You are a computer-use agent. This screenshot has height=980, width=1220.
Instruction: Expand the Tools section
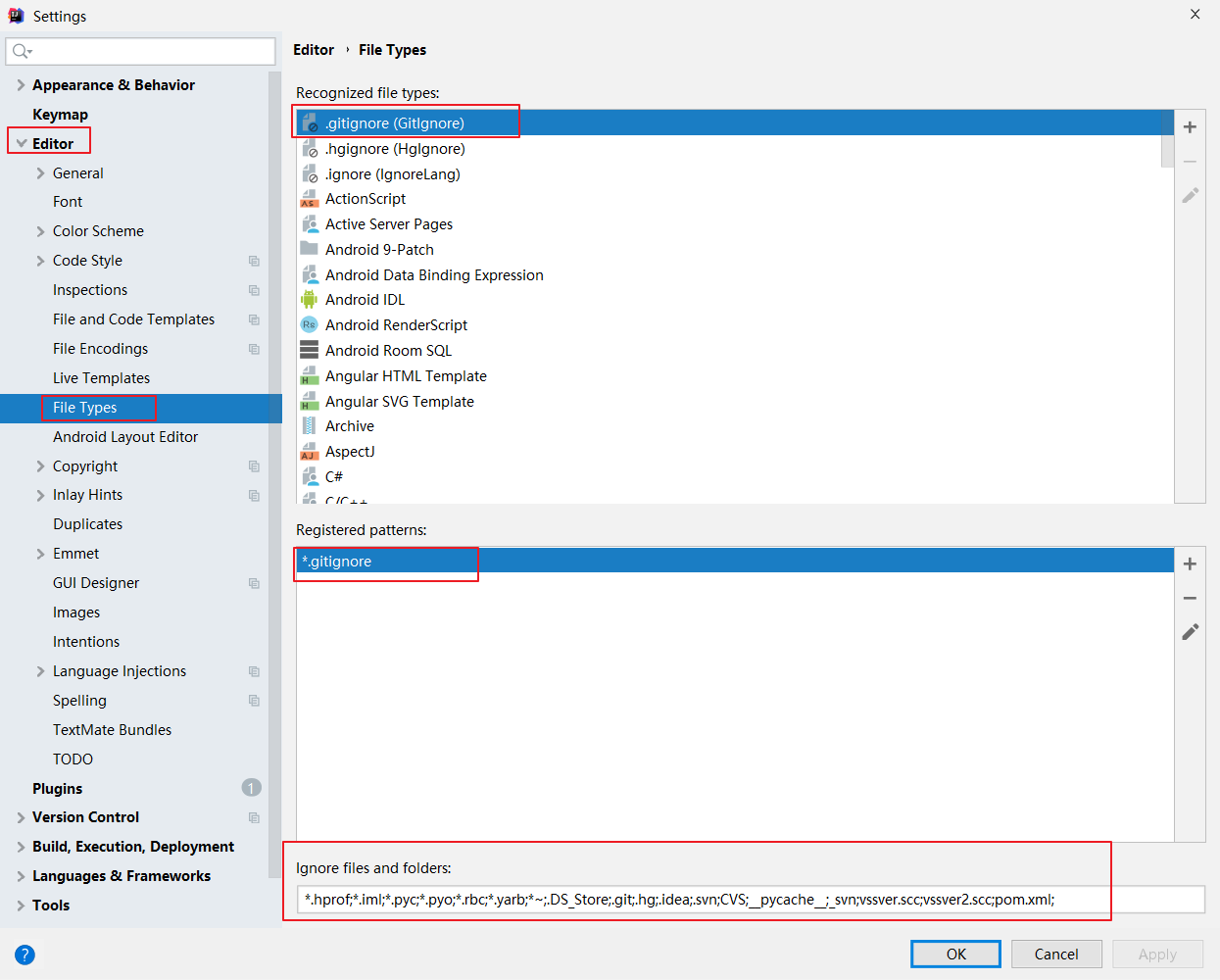tap(21, 906)
